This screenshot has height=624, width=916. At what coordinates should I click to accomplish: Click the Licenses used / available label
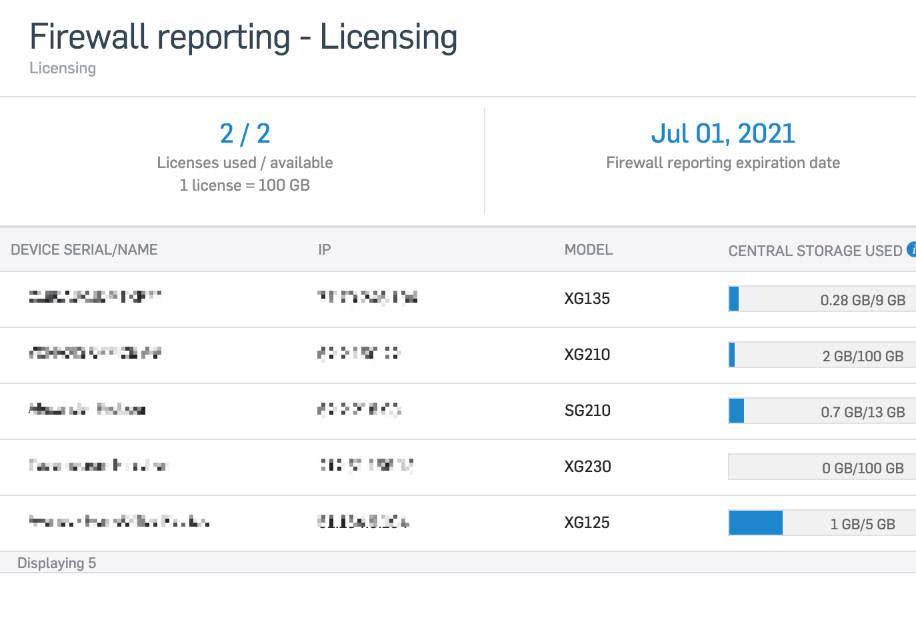pos(245,162)
